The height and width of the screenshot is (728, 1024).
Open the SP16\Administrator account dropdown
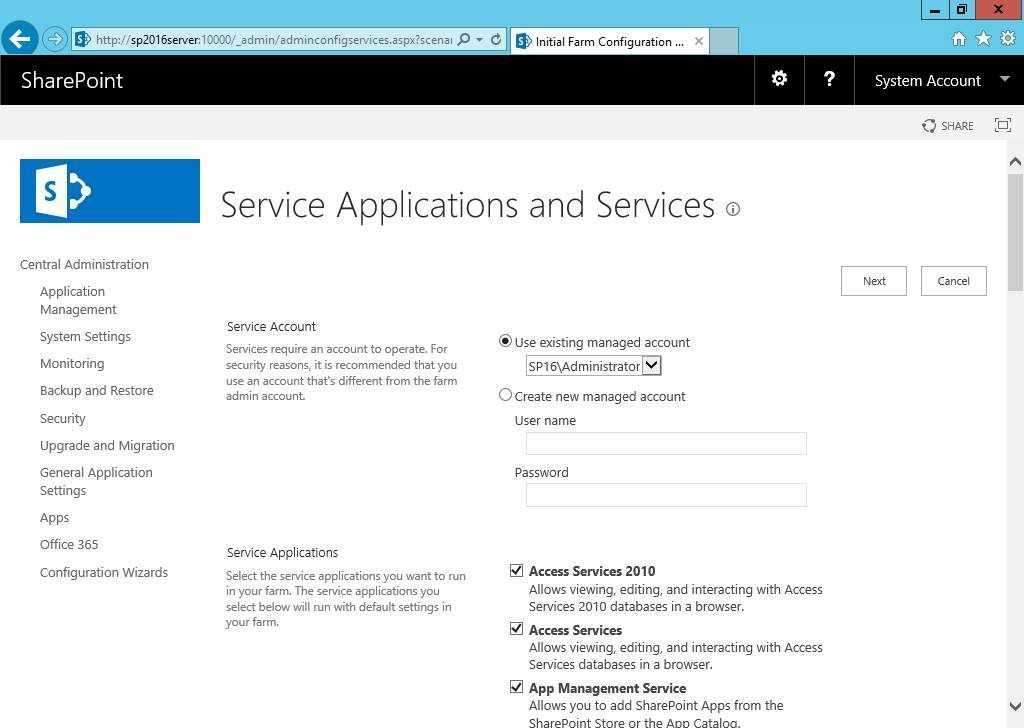click(x=594, y=366)
